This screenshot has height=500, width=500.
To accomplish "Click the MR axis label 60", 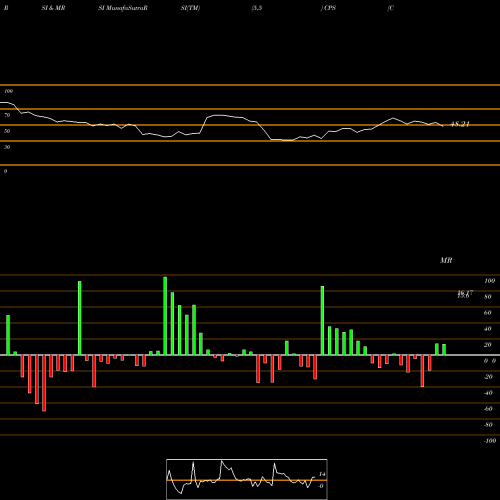I will coord(488,313).
